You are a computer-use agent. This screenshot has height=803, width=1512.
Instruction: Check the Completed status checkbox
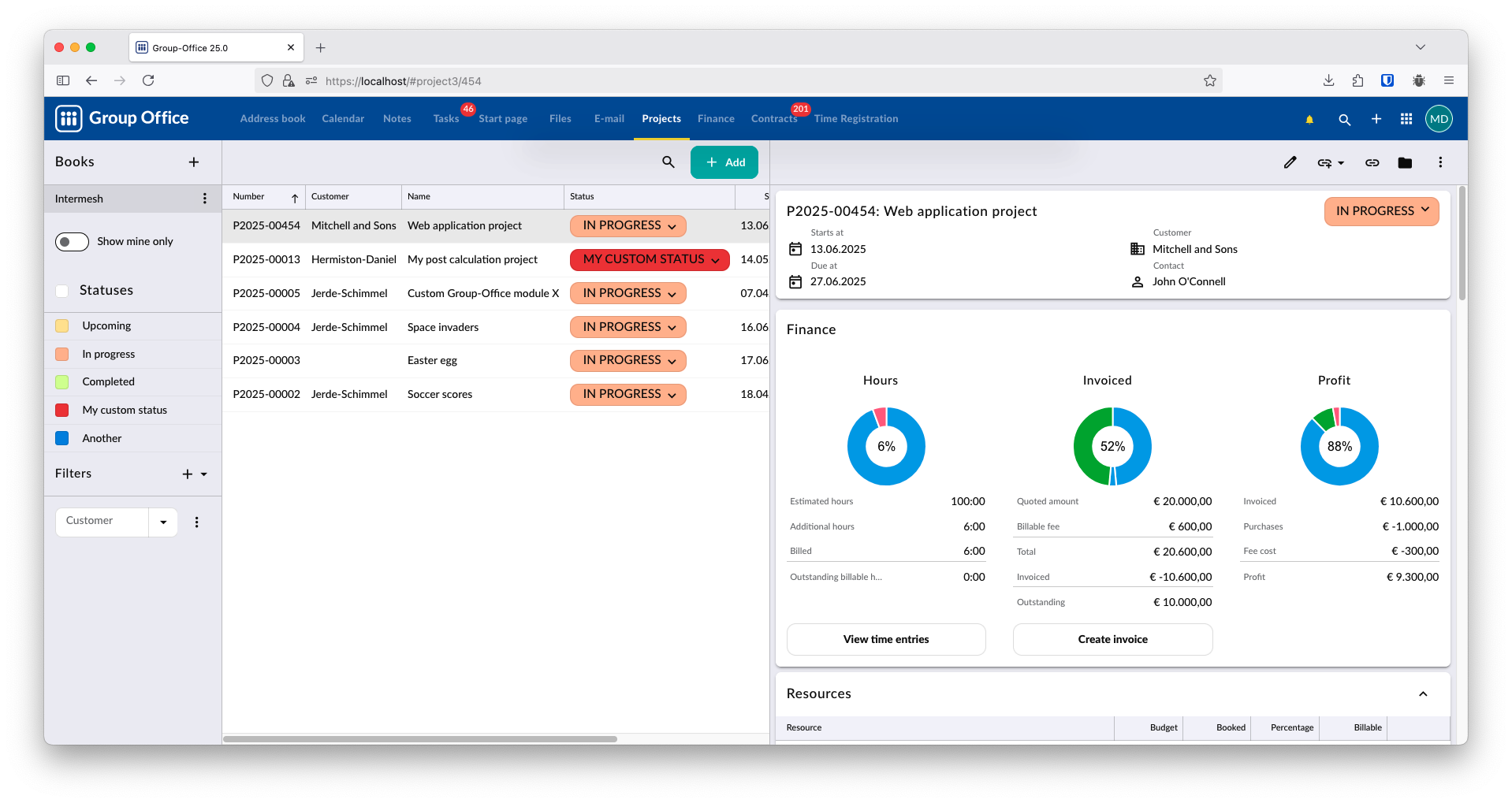coord(62,382)
